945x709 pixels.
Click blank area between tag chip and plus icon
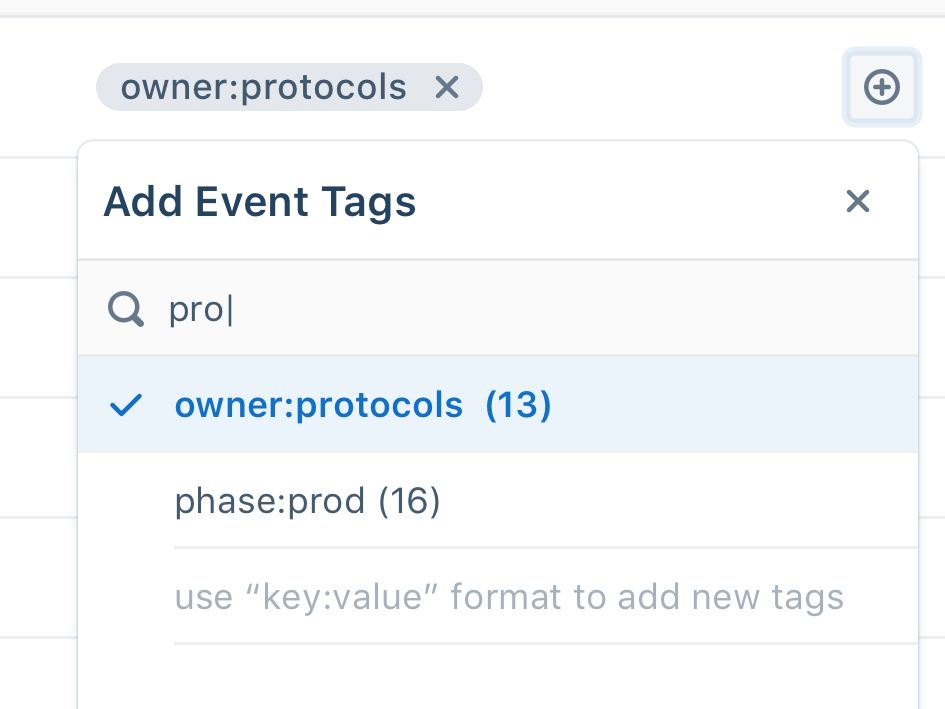pyautogui.click(x=660, y=88)
